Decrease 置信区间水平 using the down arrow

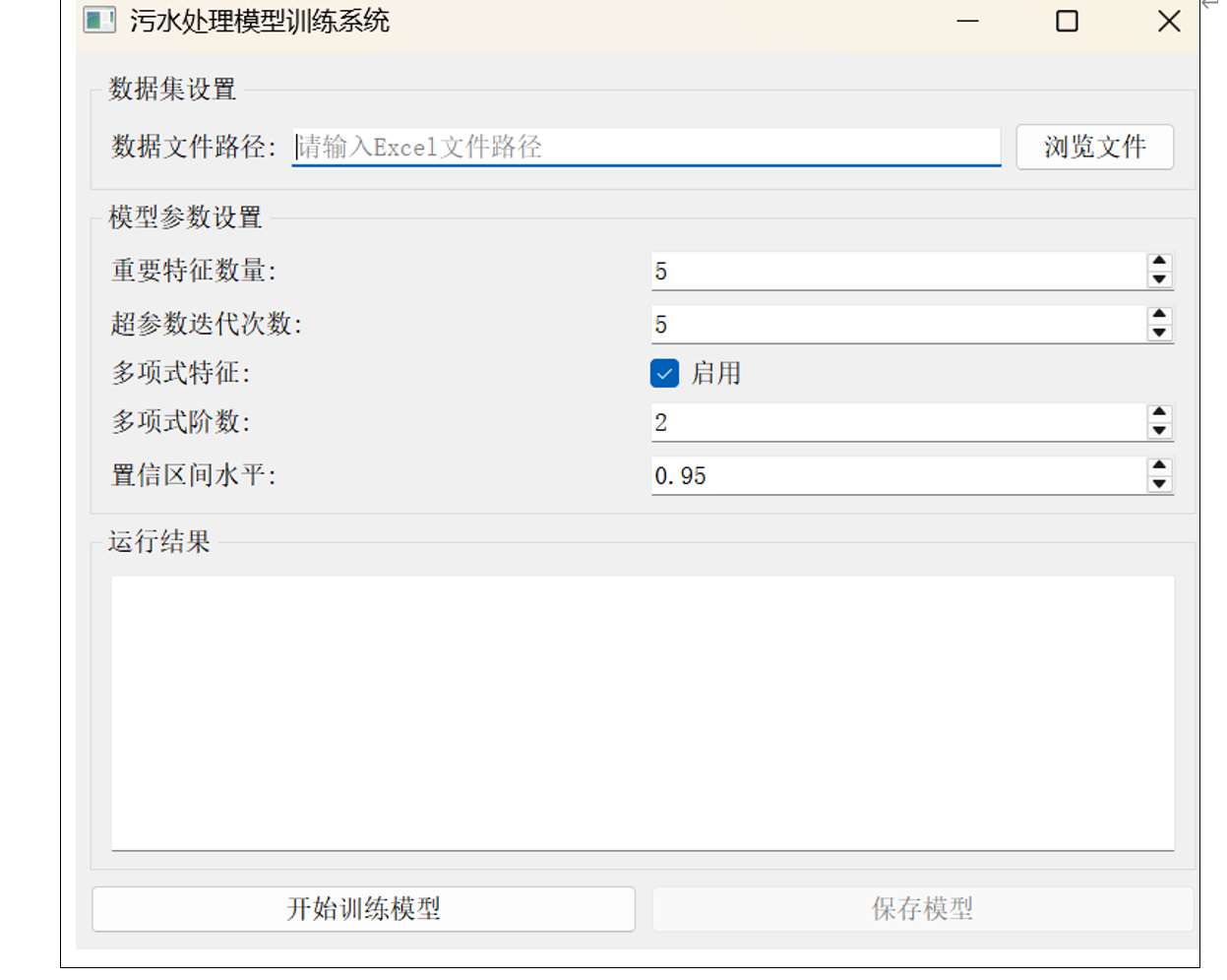[x=1159, y=484]
